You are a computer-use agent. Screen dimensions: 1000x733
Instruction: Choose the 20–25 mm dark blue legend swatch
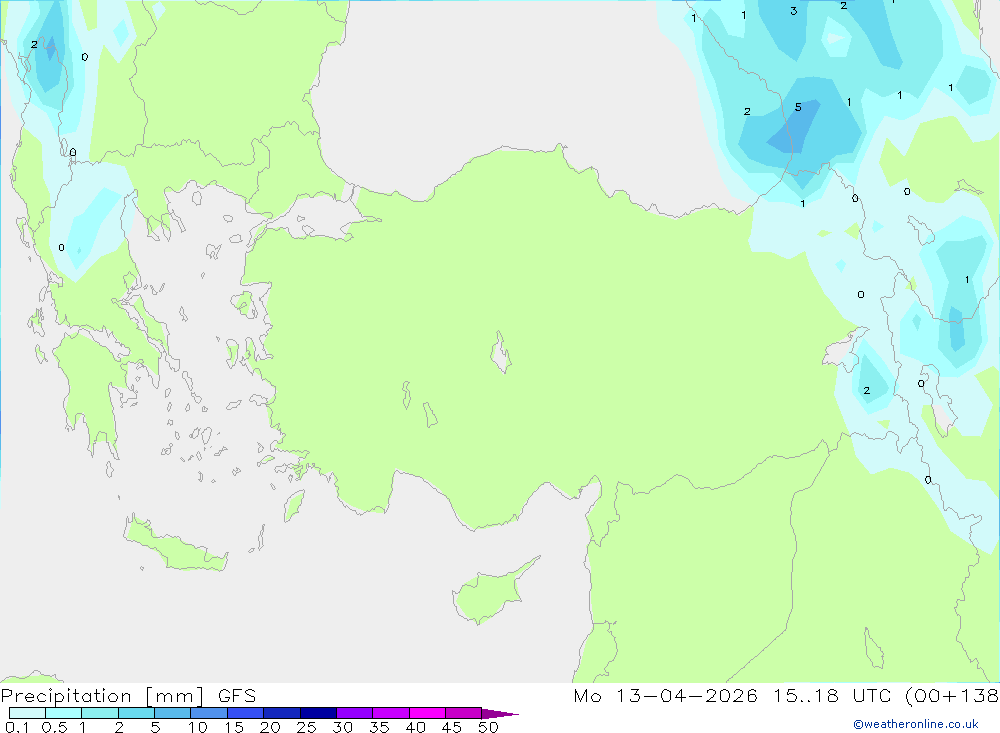tap(281, 713)
